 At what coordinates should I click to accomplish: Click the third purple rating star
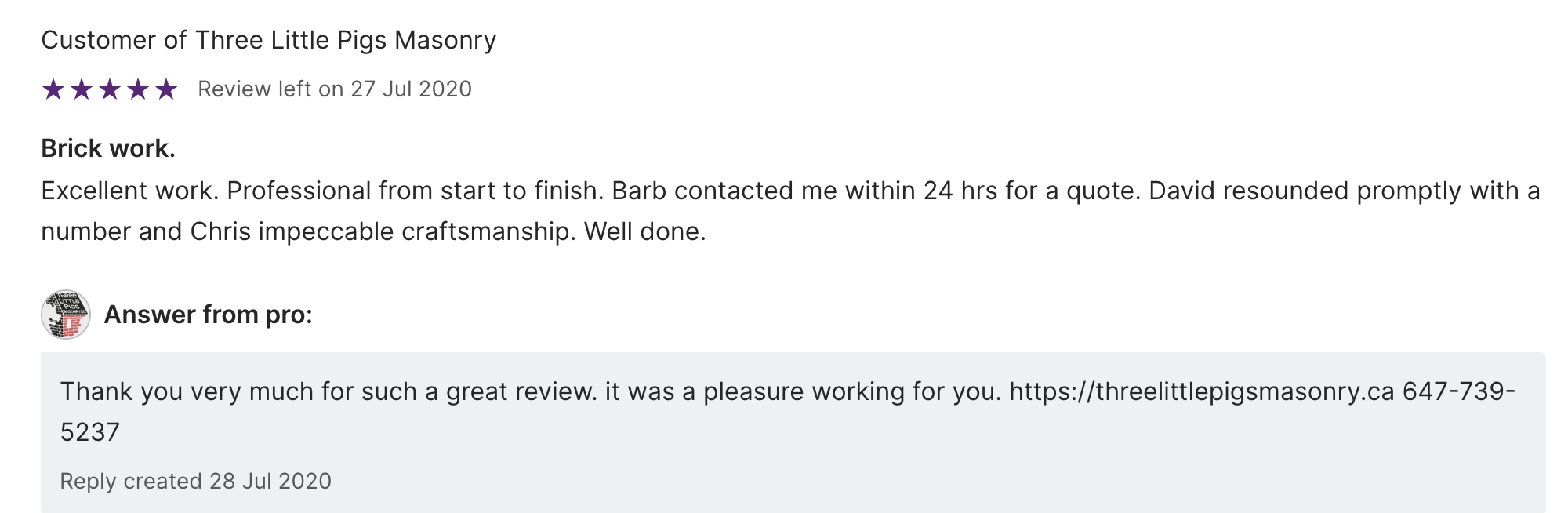(x=110, y=89)
